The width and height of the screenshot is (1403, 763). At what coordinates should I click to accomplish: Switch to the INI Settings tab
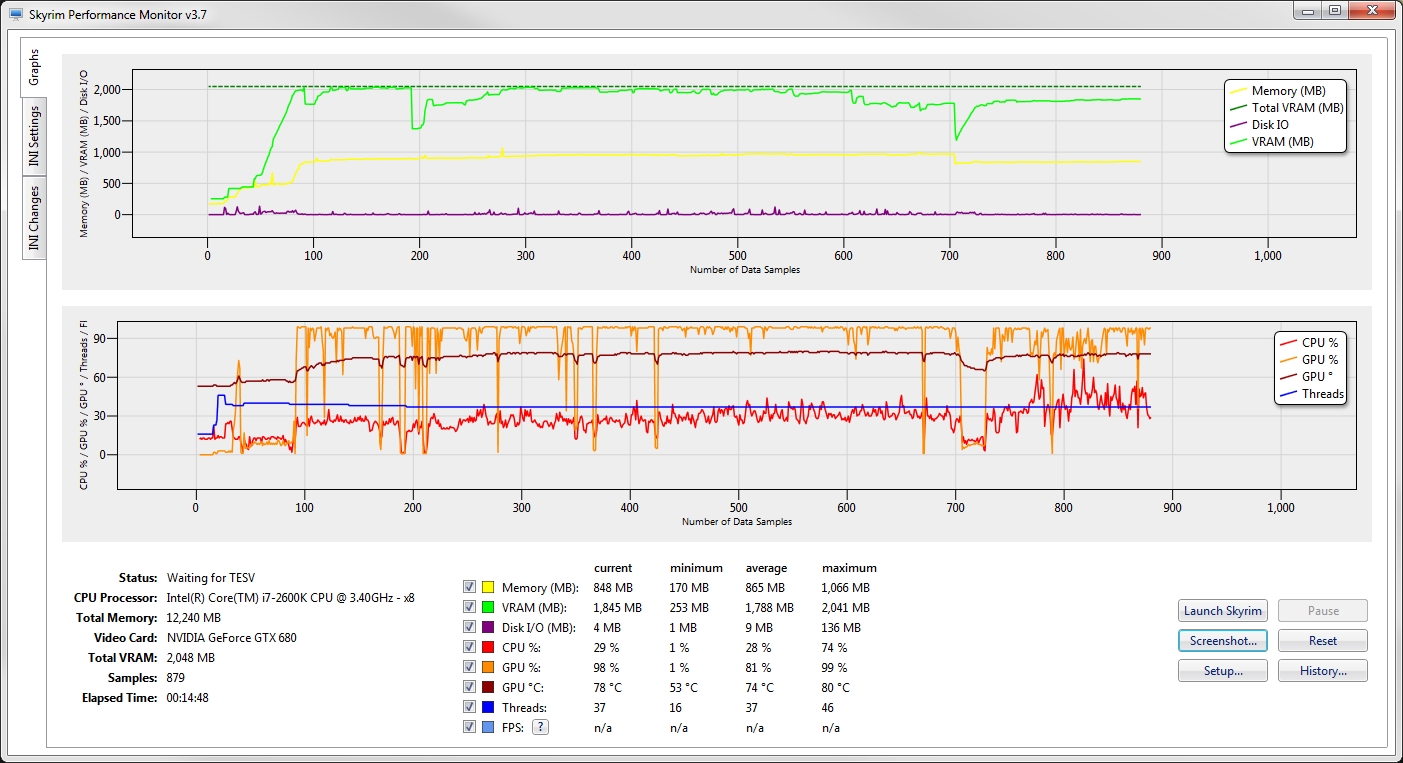coord(34,137)
